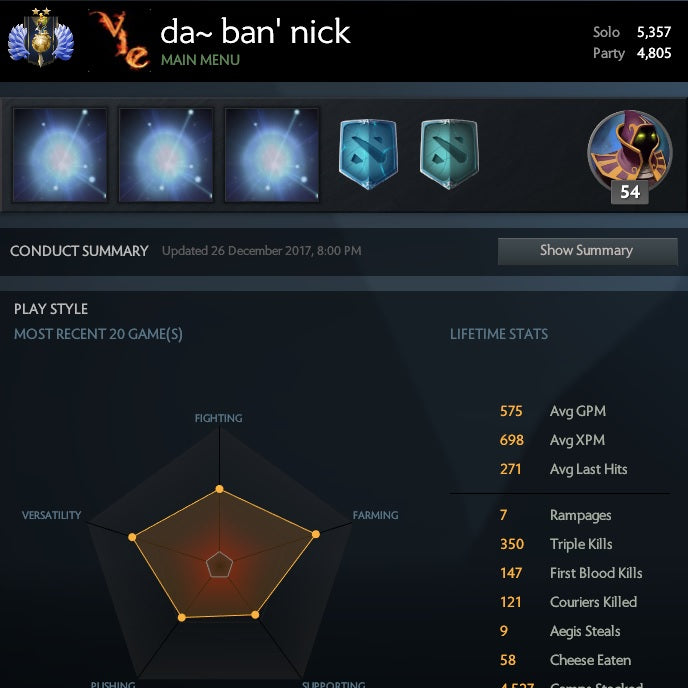Click the Show Summary button

point(588,251)
